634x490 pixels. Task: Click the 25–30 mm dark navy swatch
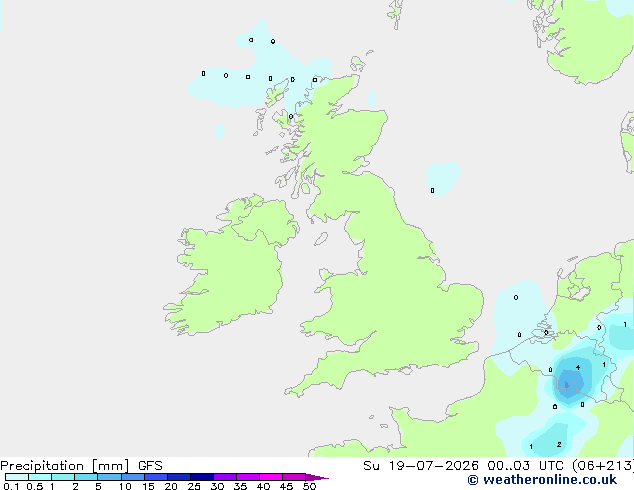click(x=202, y=477)
